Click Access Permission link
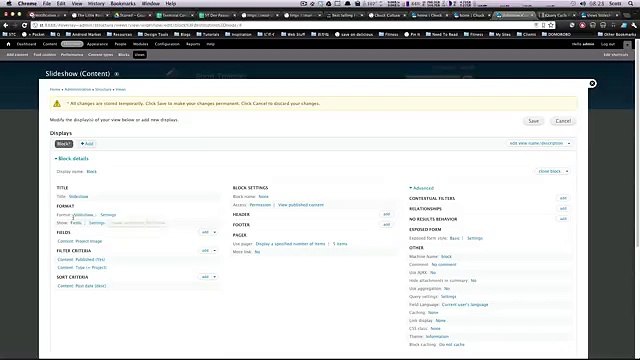Image resolution: width=640 pixels, height=360 pixels. pos(260,205)
